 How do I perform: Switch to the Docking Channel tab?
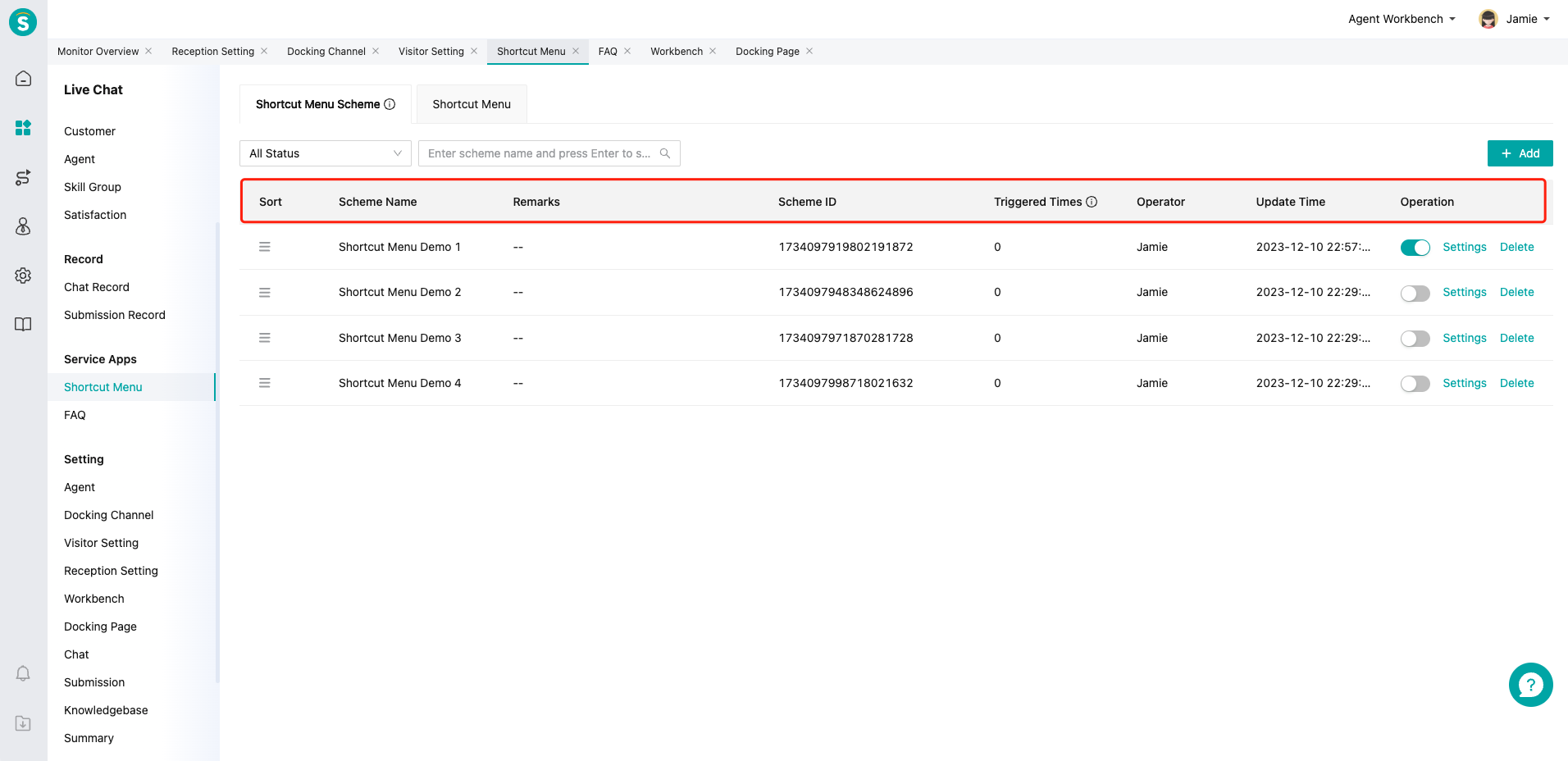click(326, 51)
